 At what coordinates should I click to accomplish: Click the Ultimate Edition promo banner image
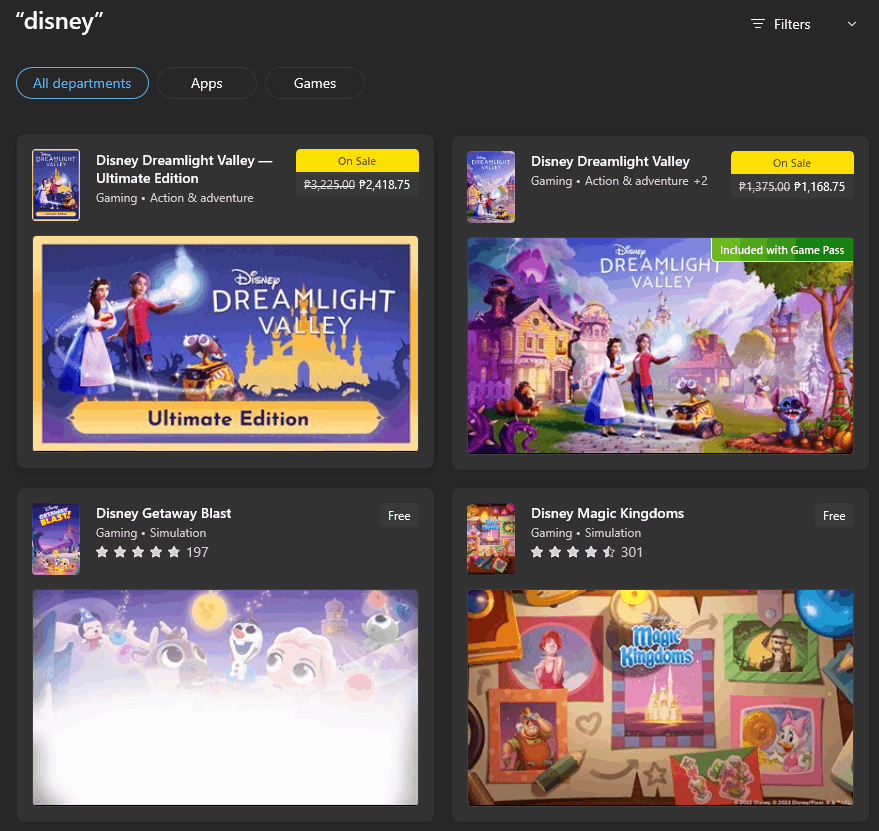click(x=225, y=345)
